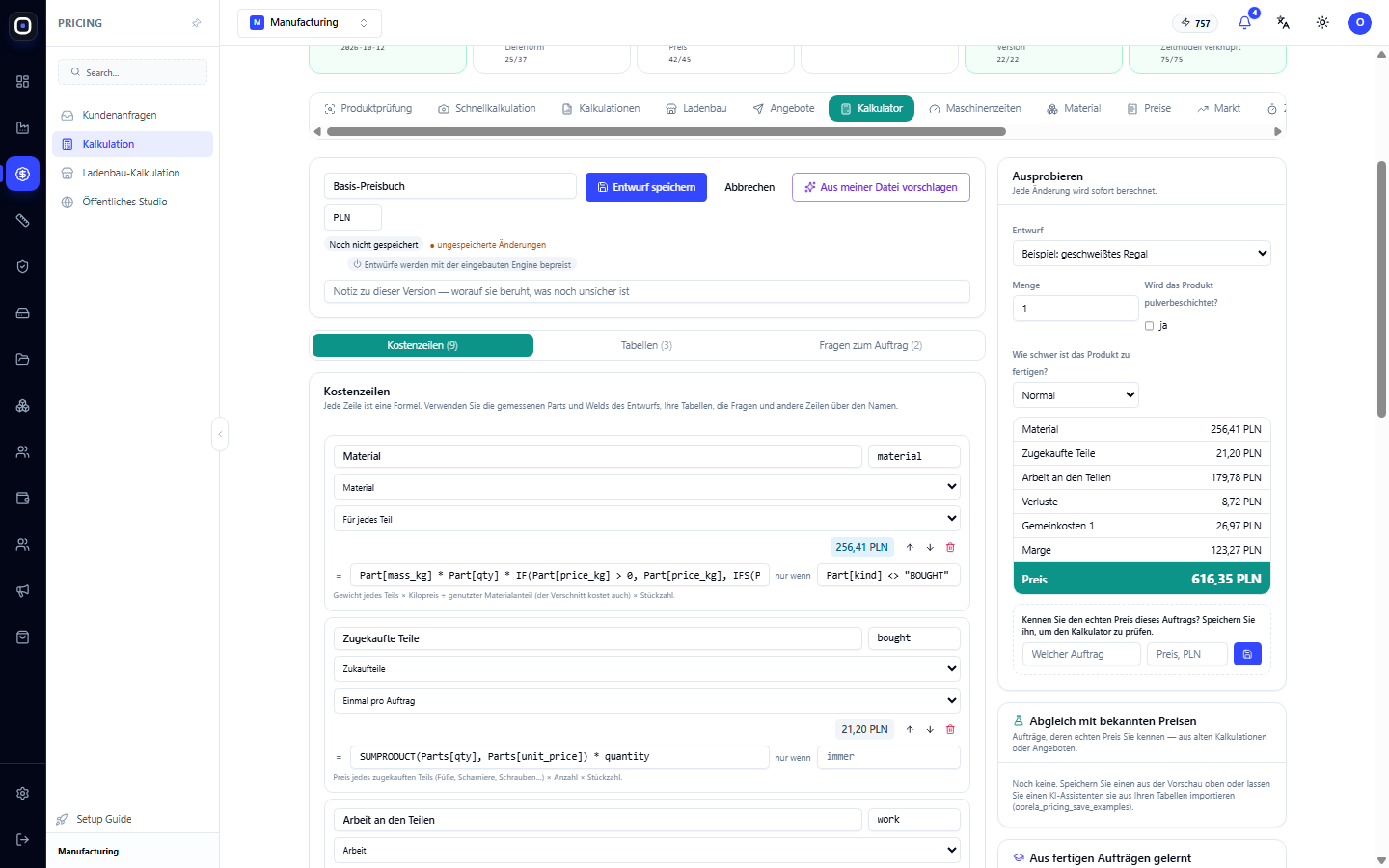Click the page's vertical scrollbar thumb

click(x=1381, y=289)
